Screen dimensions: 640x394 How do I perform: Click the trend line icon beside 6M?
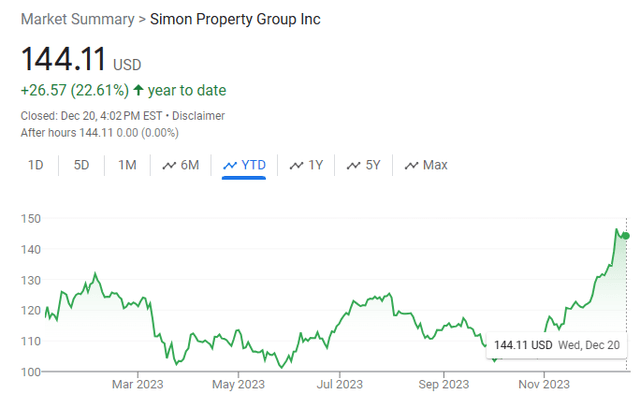pyautogui.click(x=169, y=165)
